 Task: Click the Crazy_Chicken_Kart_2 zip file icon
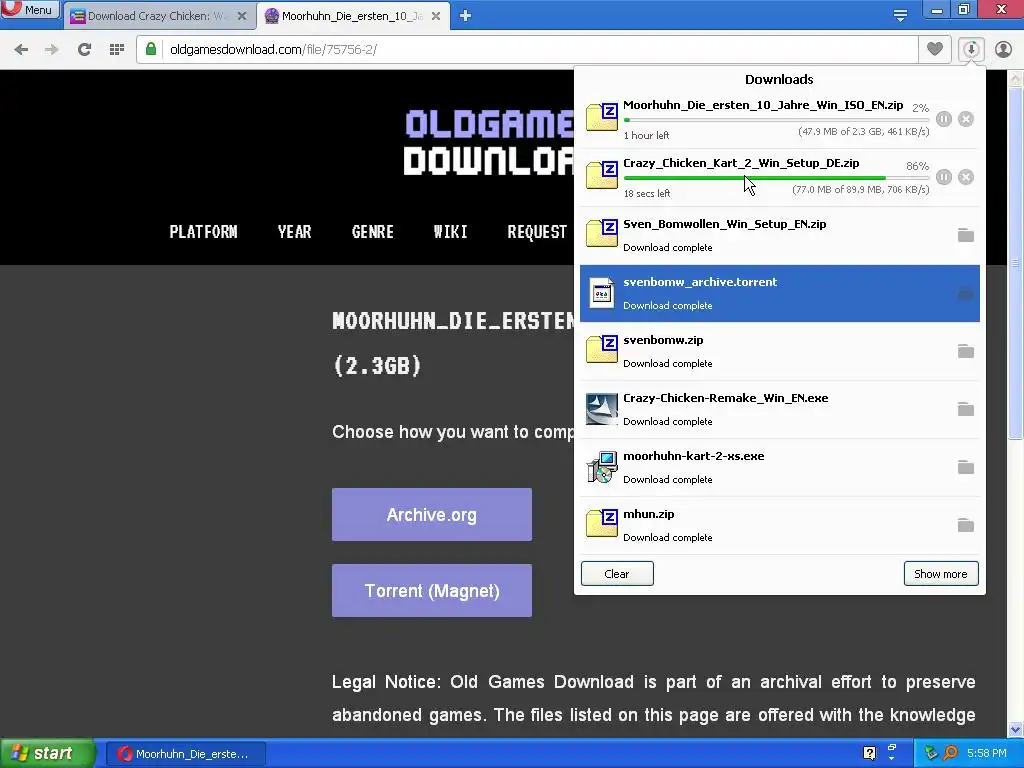pos(601,175)
